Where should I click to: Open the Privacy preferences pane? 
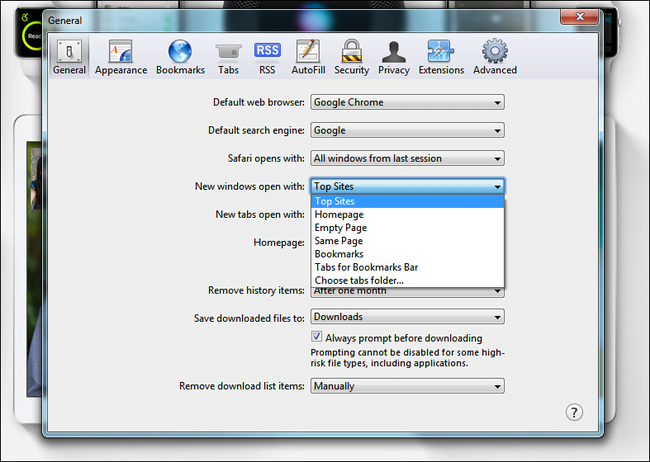click(394, 57)
